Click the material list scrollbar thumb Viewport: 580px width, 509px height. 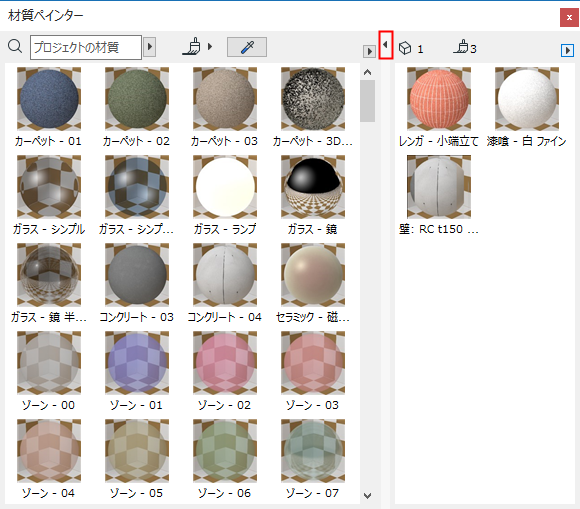[367, 101]
